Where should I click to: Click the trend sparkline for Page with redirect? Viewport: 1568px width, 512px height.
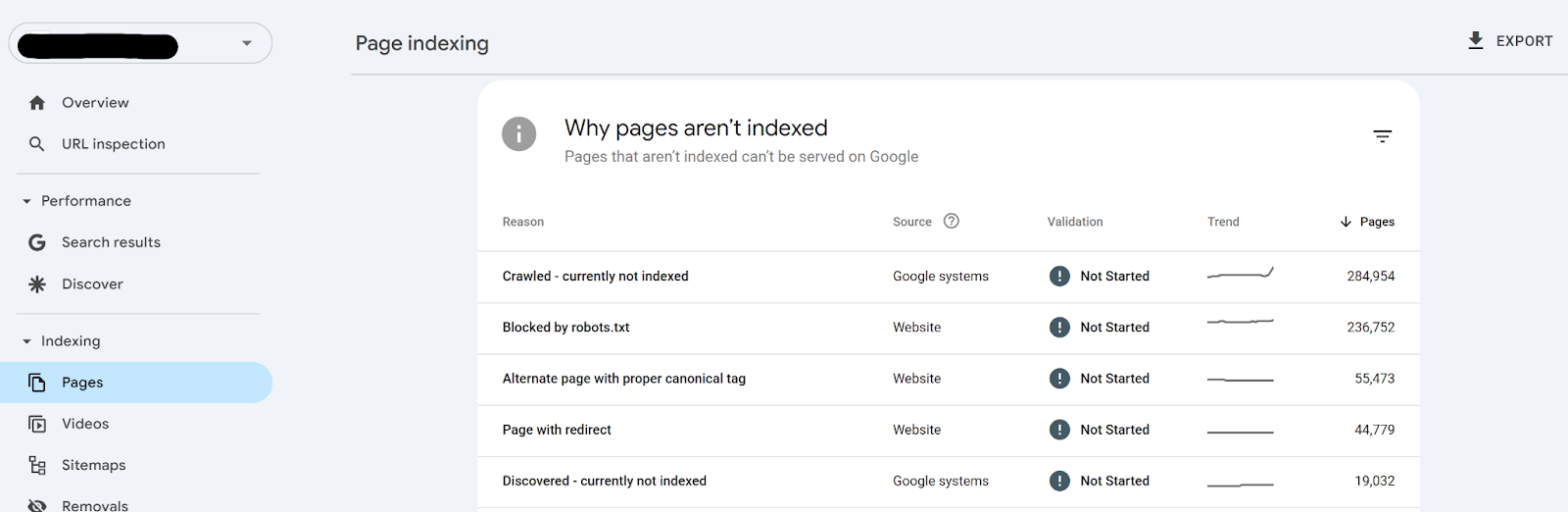pyautogui.click(x=1241, y=432)
